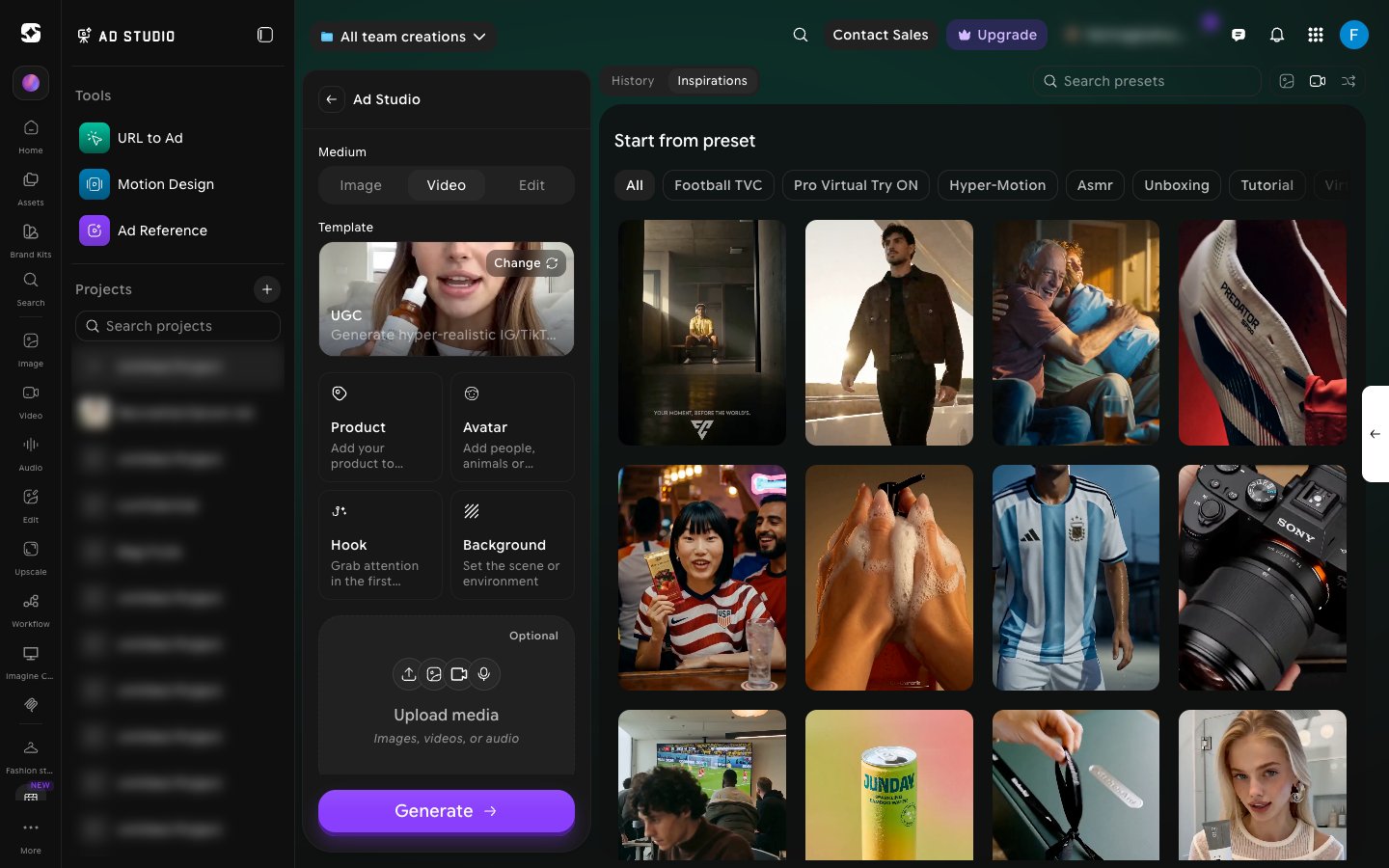Click the Upgrade button
The height and width of the screenshot is (868, 1389).
tap(997, 35)
